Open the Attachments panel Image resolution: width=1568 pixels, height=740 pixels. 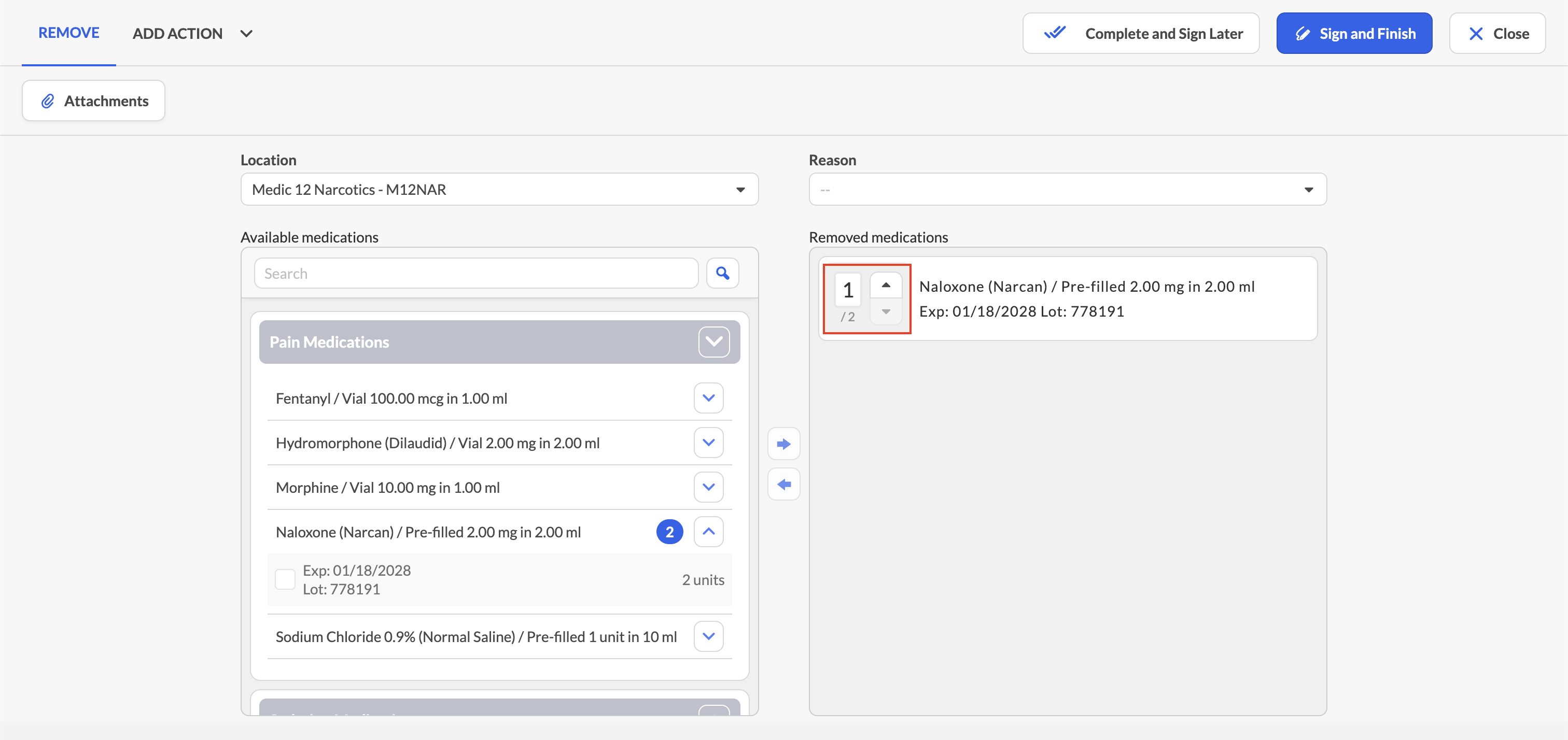(x=94, y=101)
